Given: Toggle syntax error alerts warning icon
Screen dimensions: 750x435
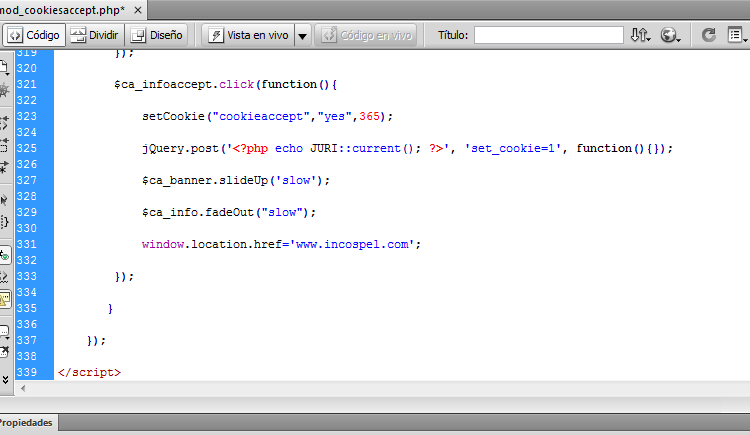Looking at the screenshot, I should pyautogui.click(x=5, y=300).
